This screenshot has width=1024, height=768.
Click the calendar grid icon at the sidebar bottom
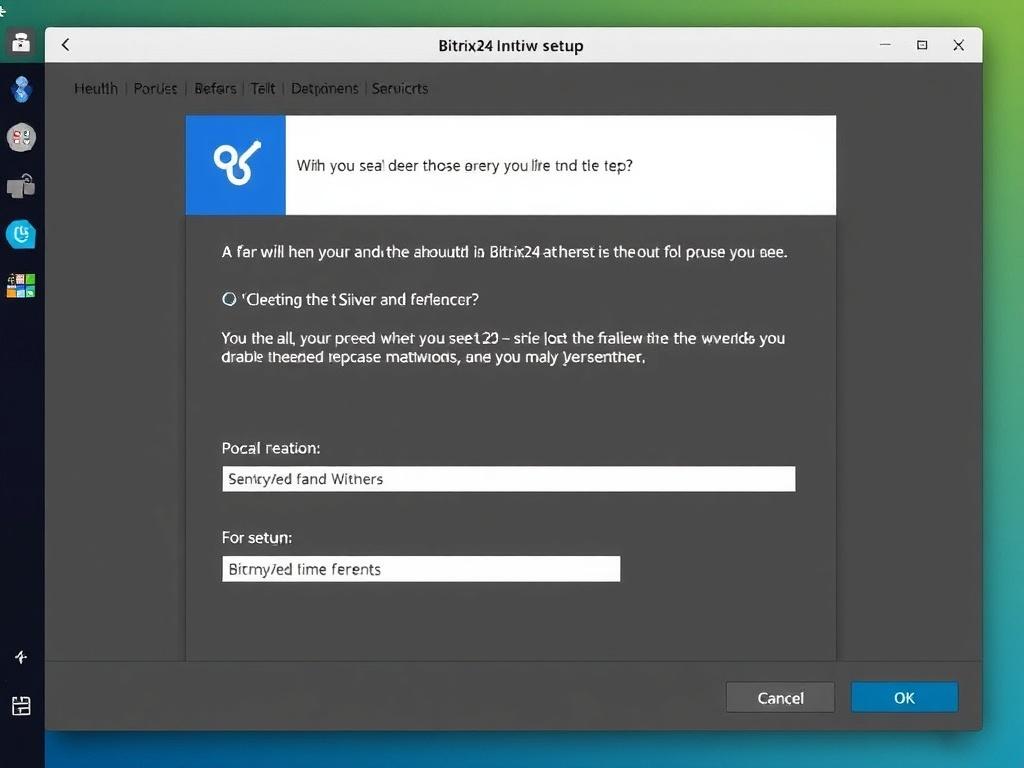[x=21, y=705]
